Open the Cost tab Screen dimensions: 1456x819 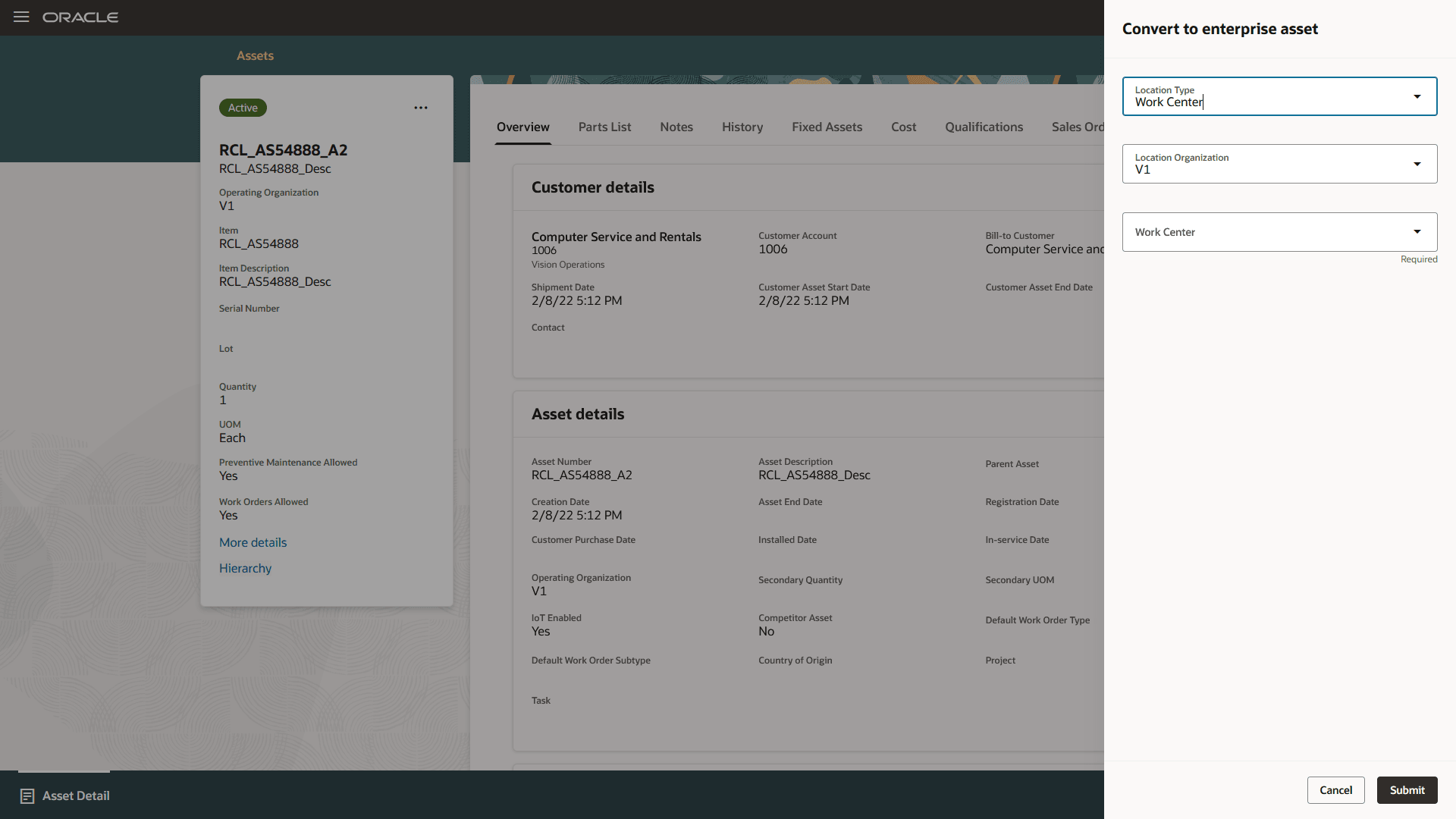(903, 127)
